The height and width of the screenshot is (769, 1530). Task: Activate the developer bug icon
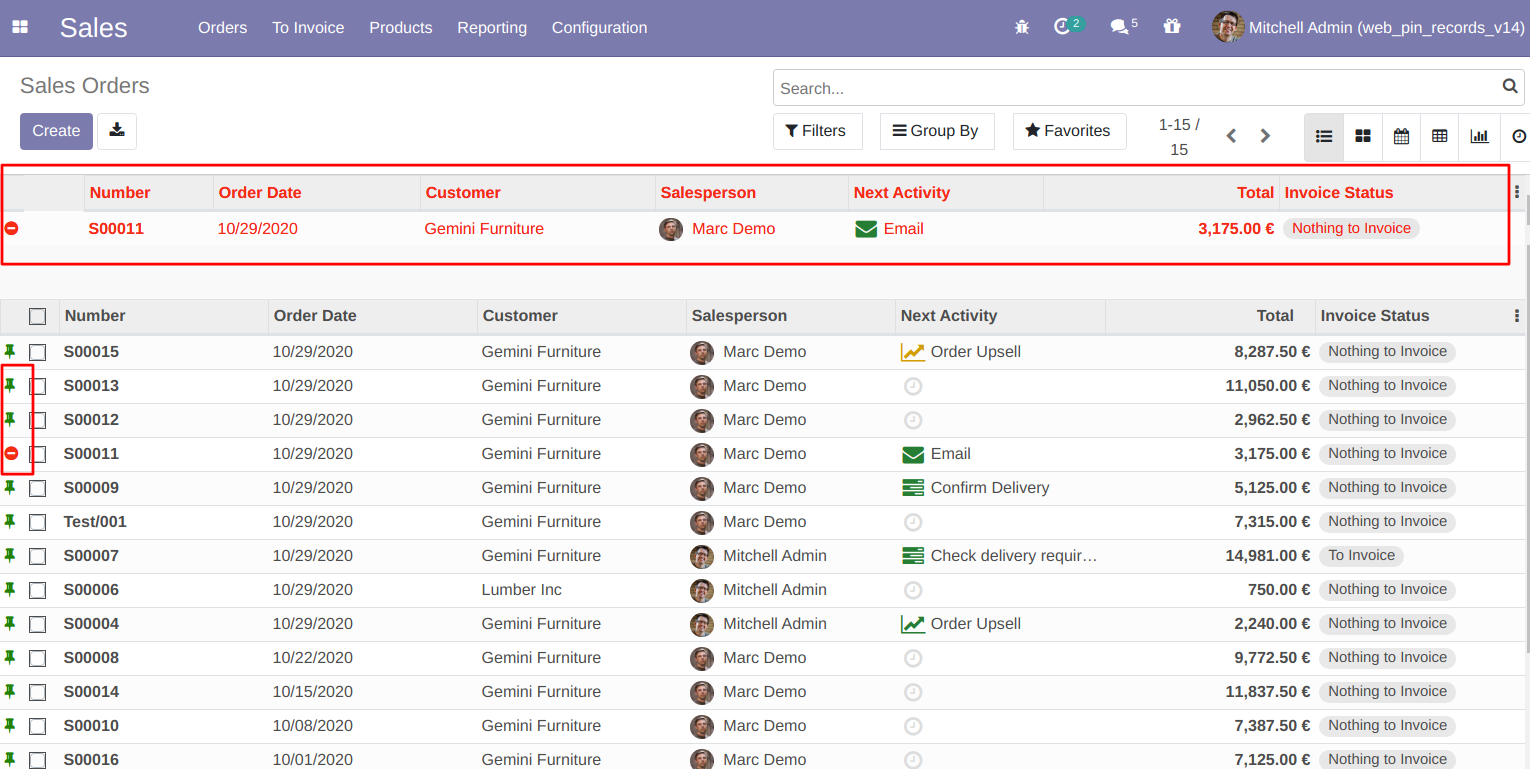coord(1022,27)
